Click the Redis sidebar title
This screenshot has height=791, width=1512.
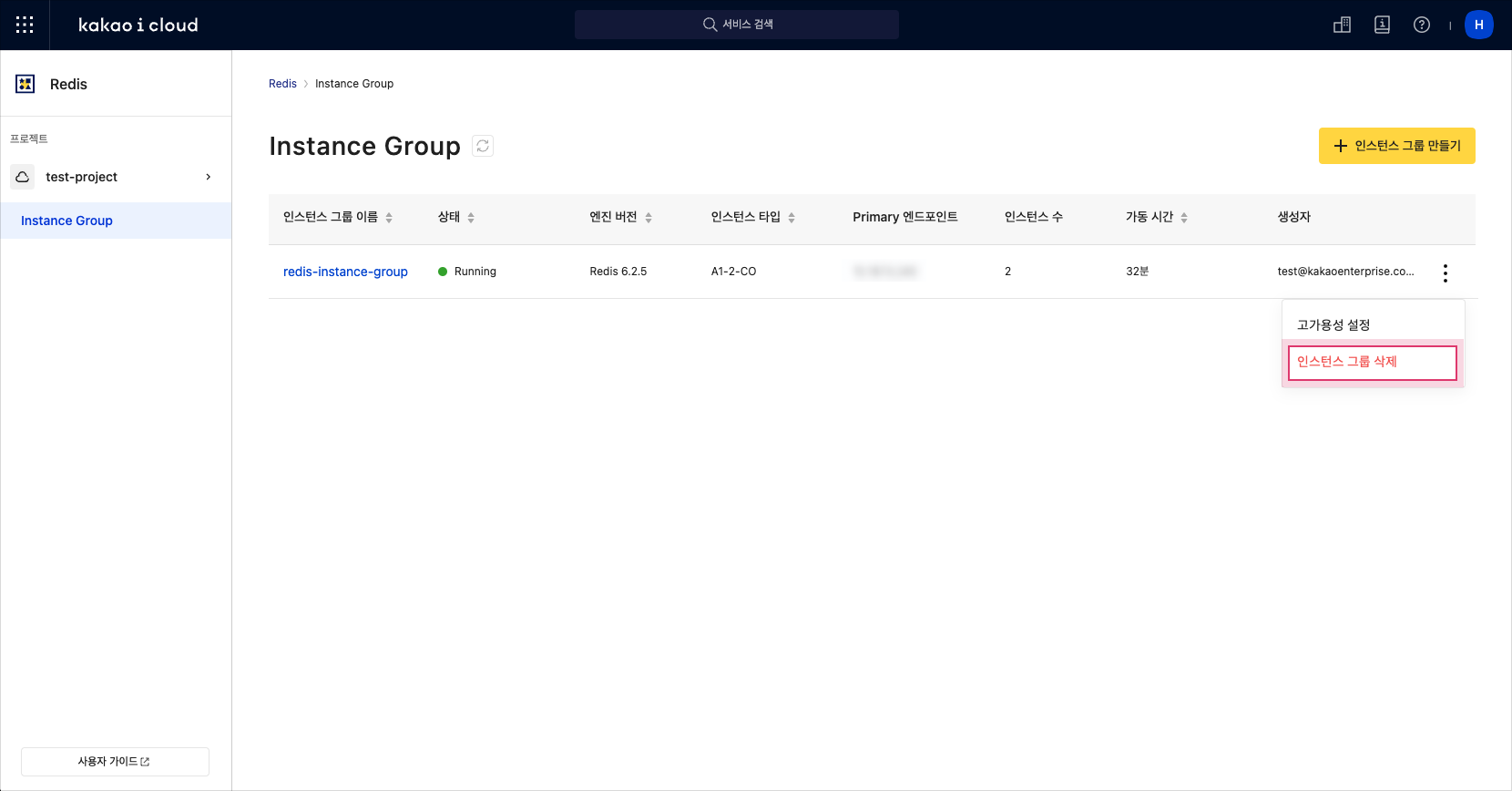(68, 84)
